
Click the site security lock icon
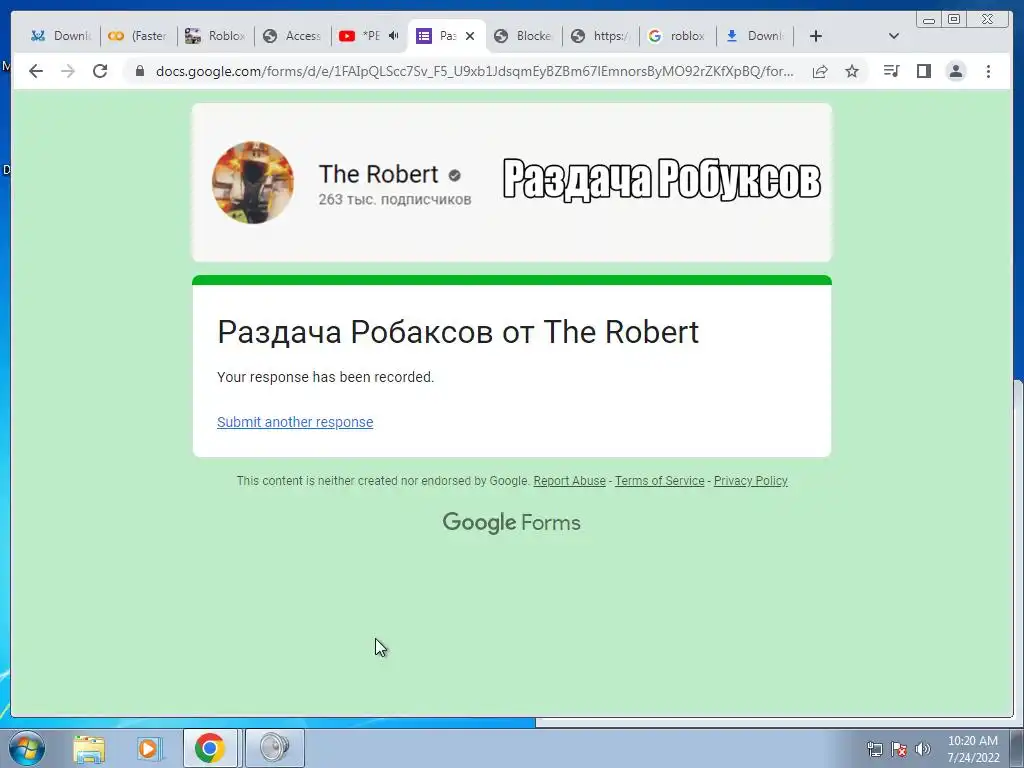pyautogui.click(x=139, y=71)
